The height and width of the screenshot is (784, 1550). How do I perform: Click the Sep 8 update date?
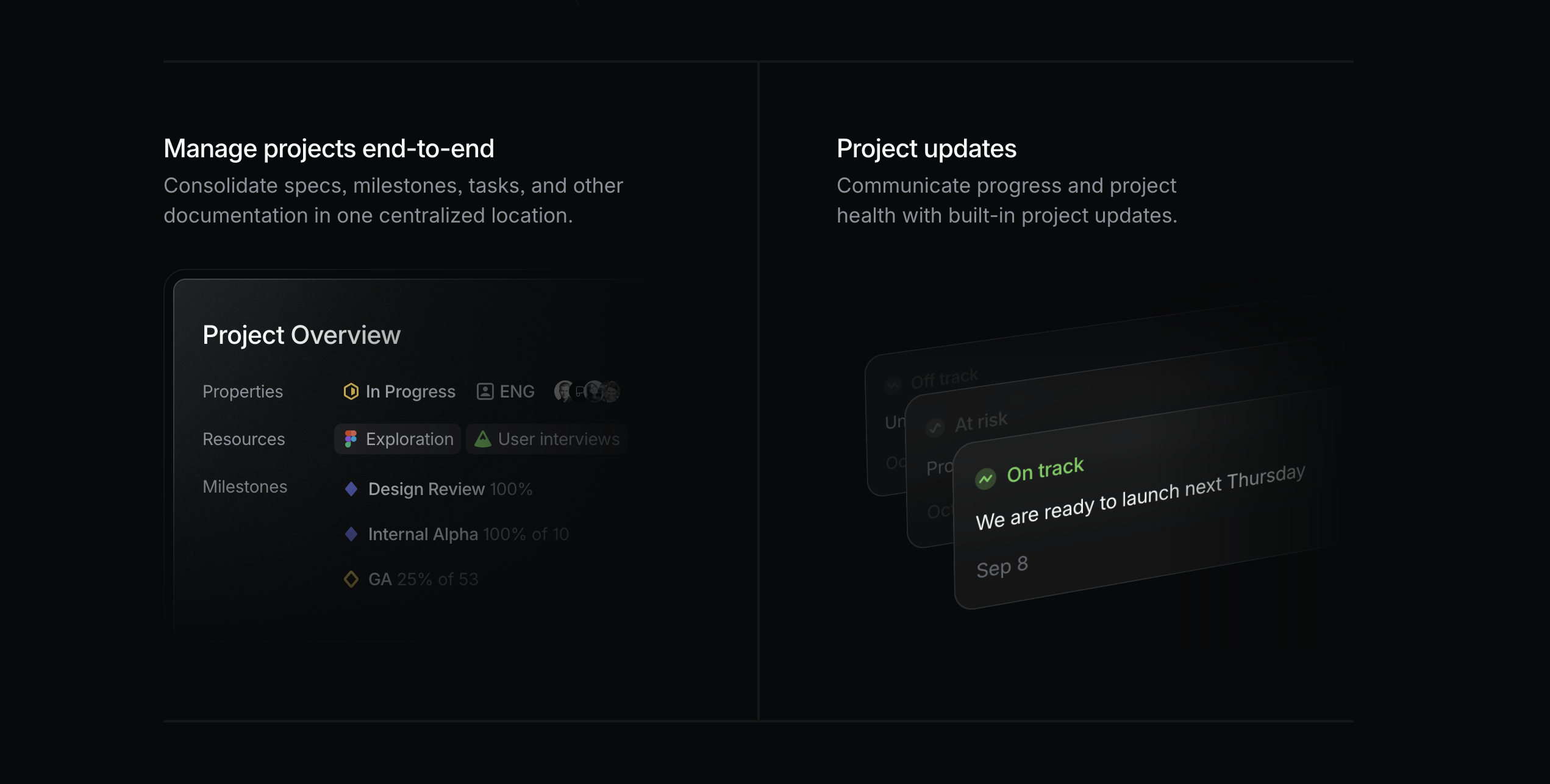[1002, 567]
